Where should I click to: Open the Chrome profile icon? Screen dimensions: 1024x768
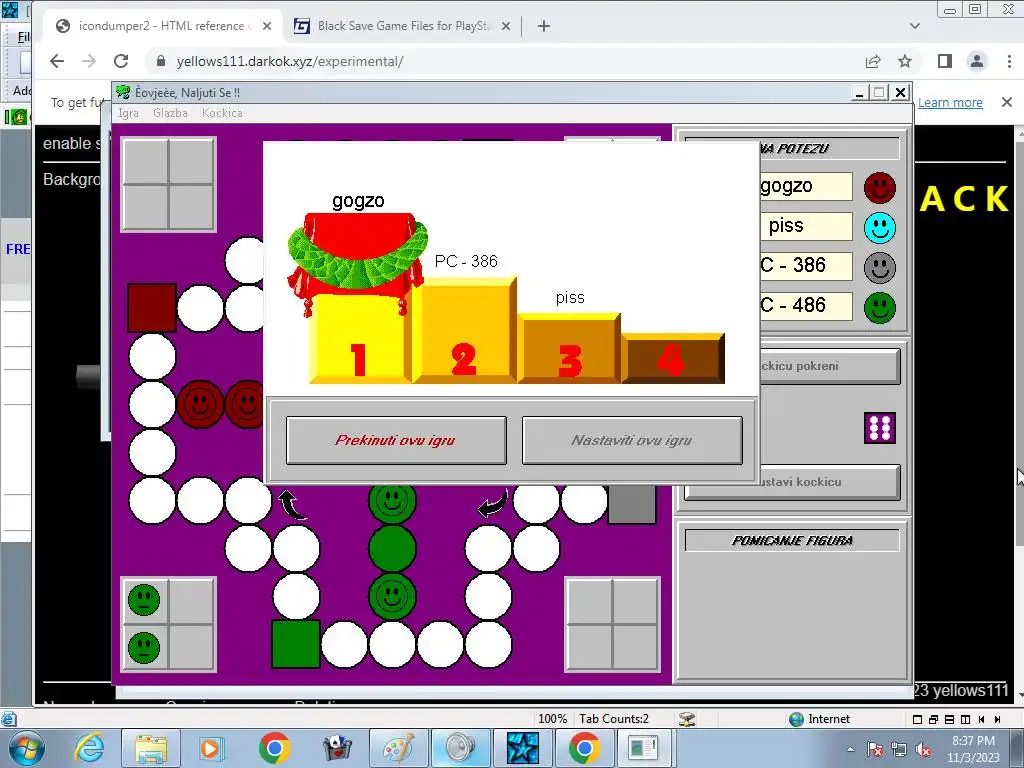(977, 61)
